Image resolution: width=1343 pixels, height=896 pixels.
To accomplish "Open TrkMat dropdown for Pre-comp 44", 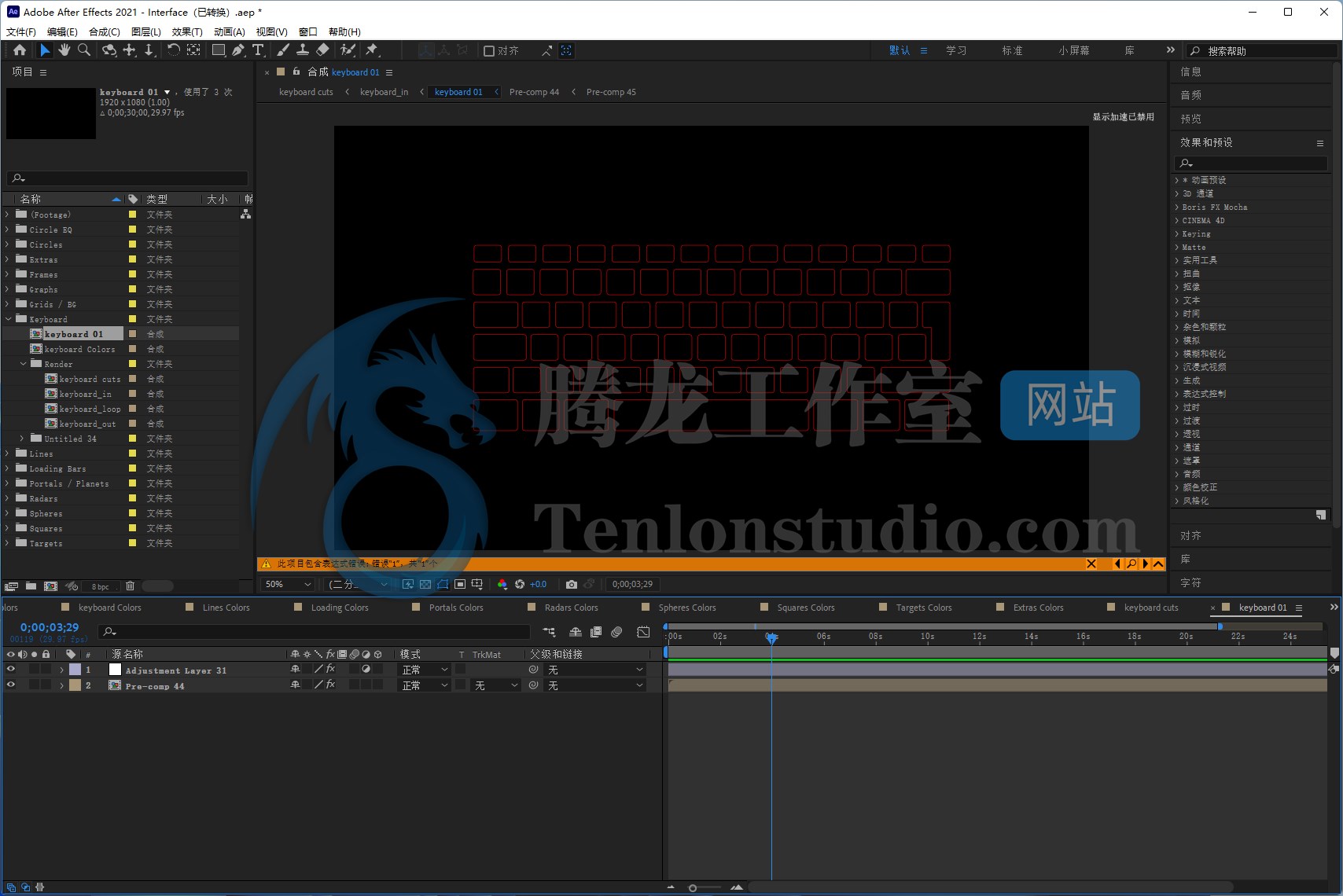I will (496, 685).
